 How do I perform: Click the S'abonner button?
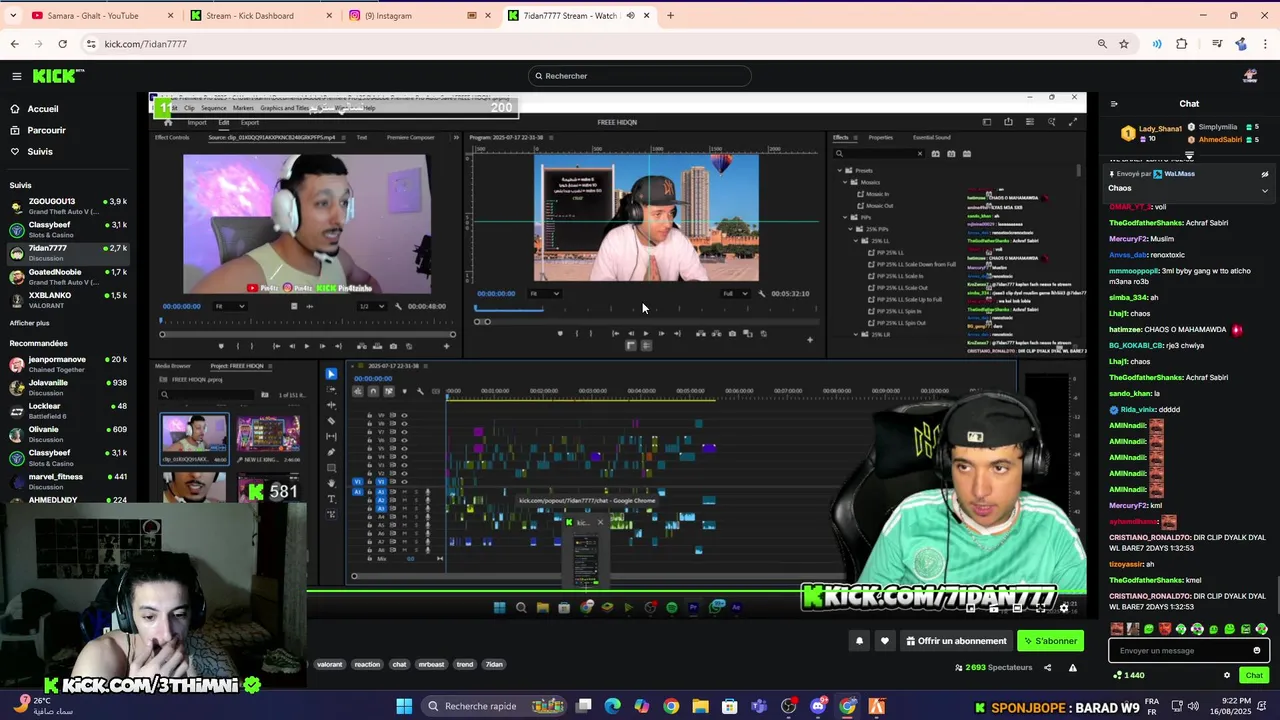click(1051, 641)
